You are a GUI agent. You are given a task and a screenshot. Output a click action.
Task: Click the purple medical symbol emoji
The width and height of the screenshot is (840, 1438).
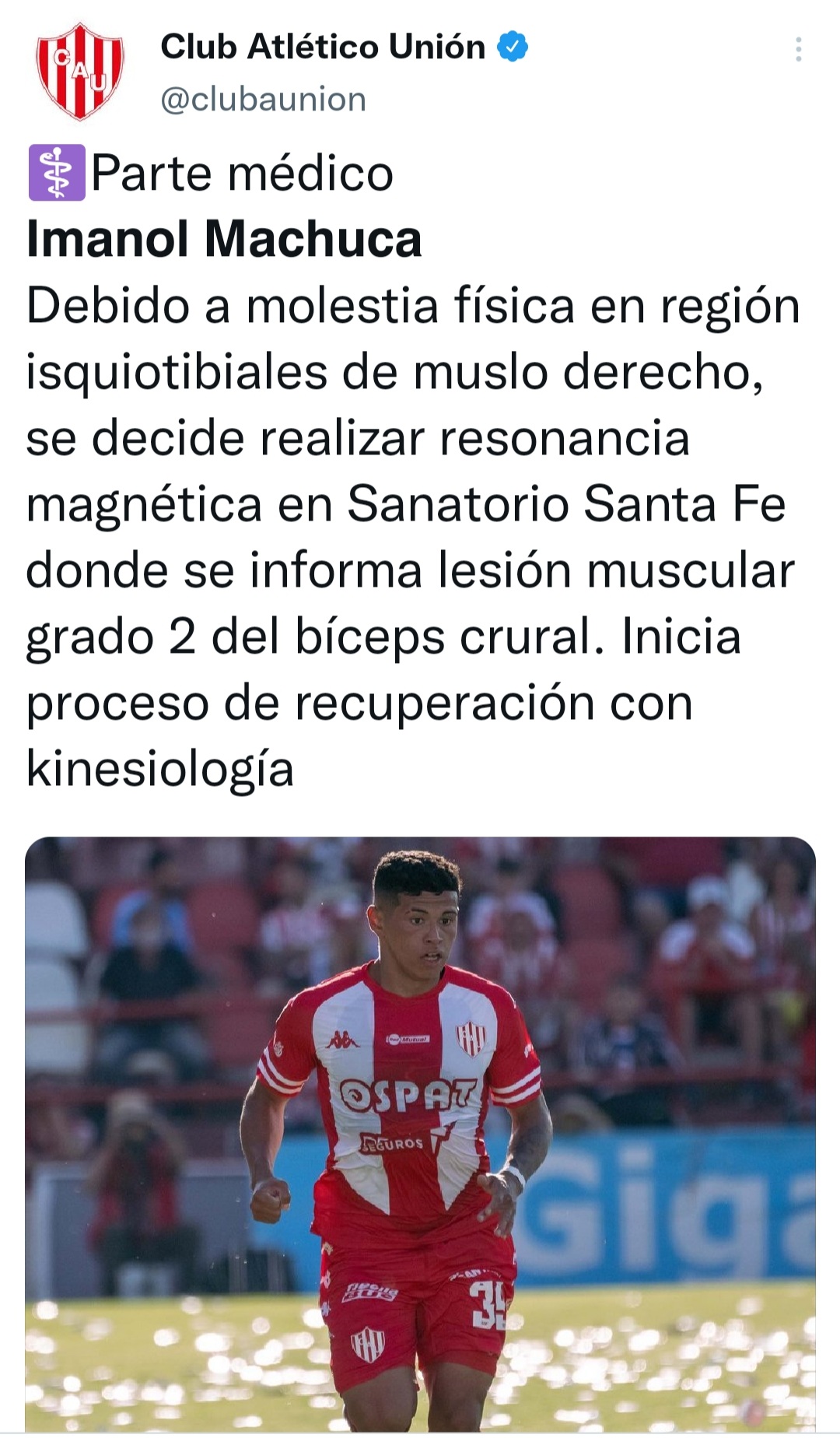click(57, 173)
